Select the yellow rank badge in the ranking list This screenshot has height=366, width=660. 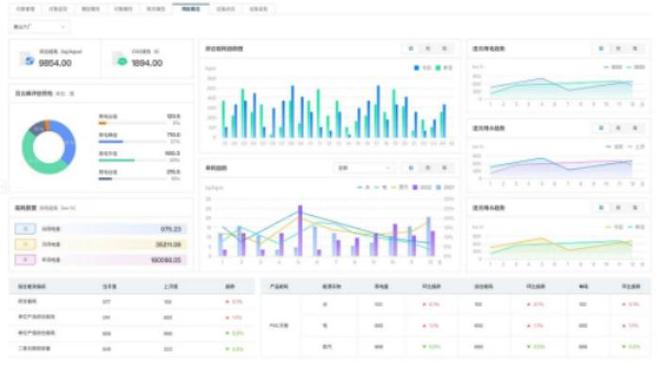click(25, 244)
